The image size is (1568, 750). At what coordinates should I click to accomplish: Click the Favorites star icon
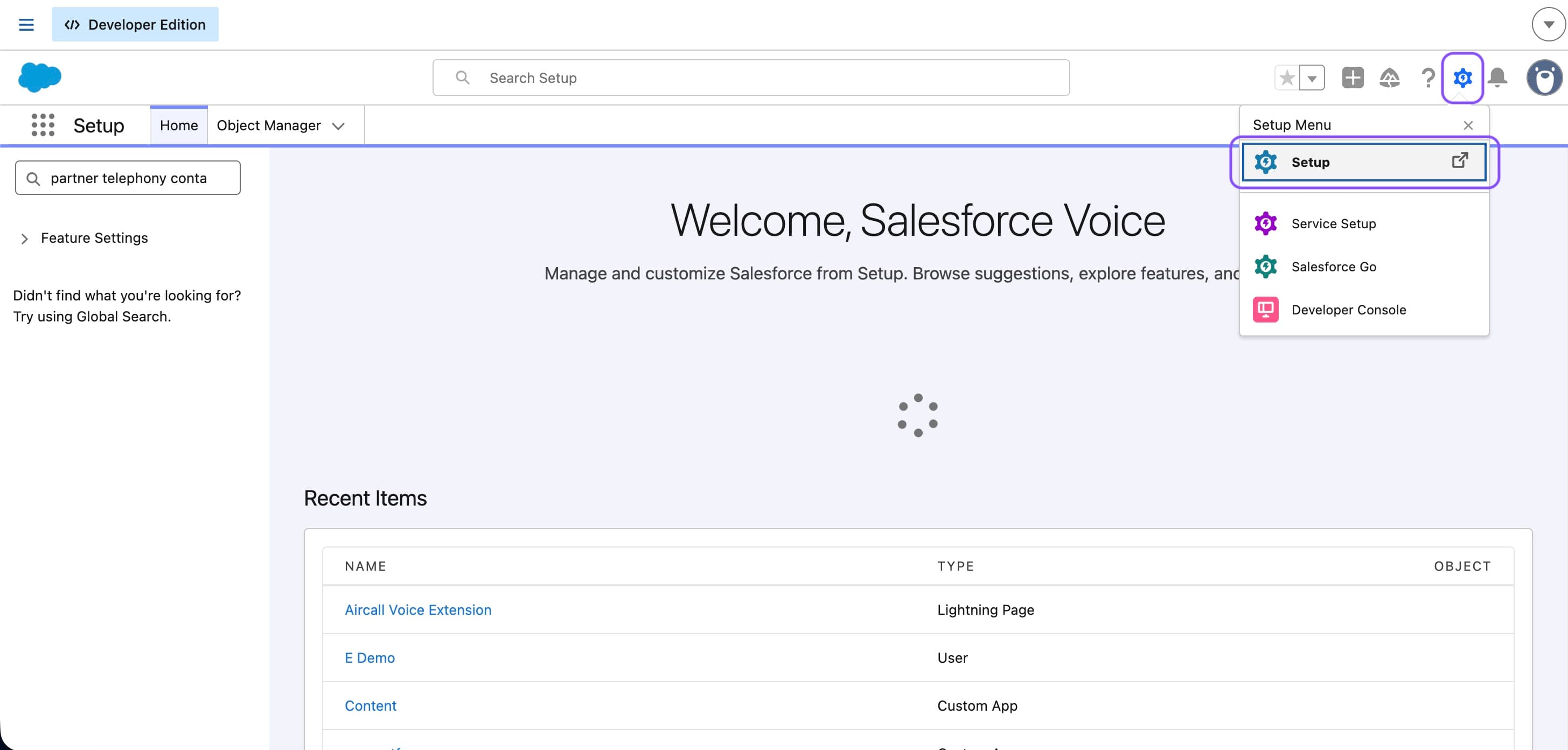(1287, 78)
